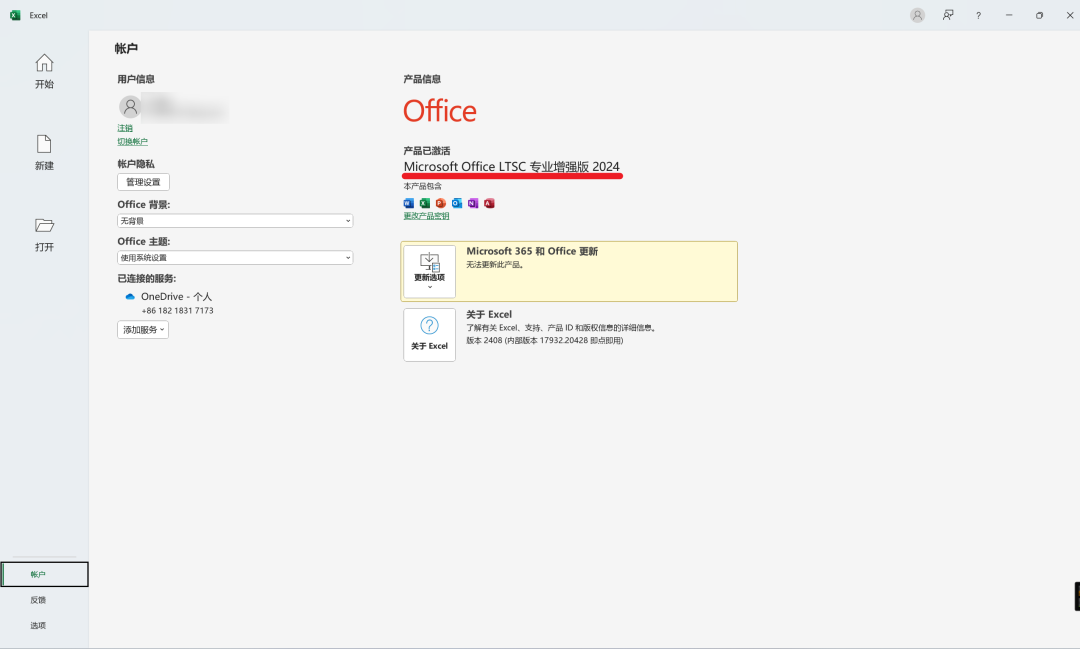Open the 新建 new workbook page
The height and width of the screenshot is (649, 1080).
pos(44,153)
